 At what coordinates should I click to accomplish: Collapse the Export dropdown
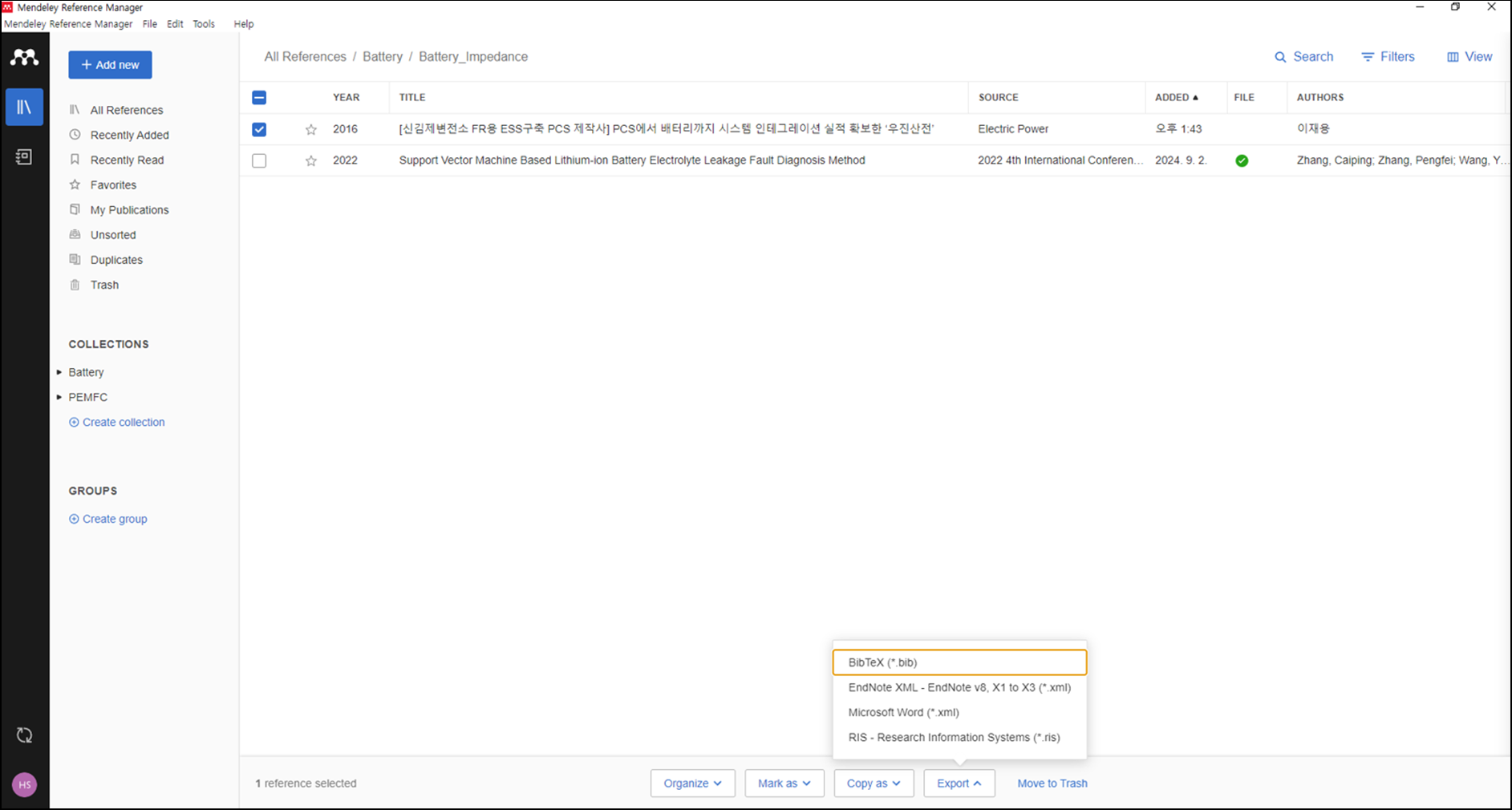click(959, 784)
